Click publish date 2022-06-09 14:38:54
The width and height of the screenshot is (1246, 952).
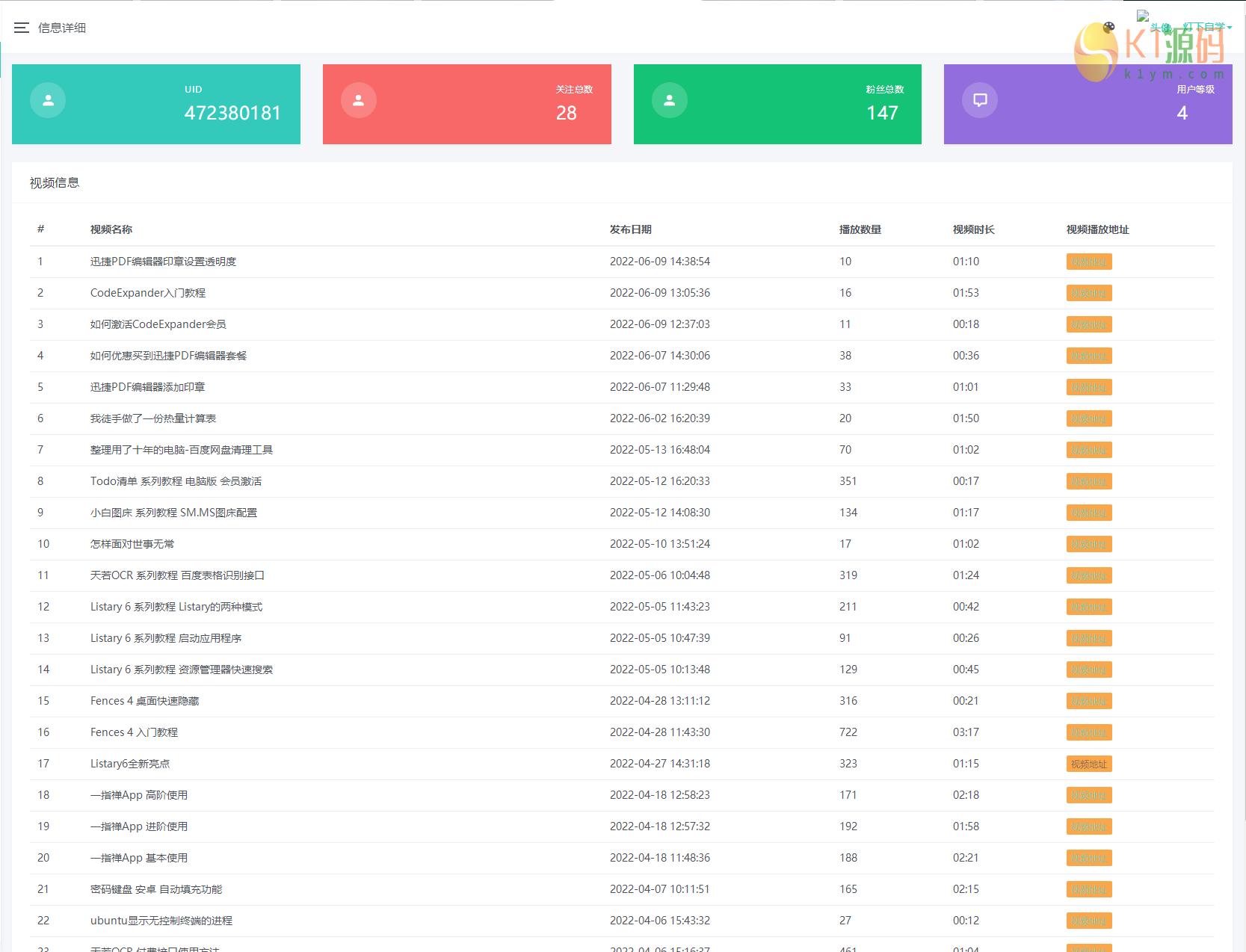click(x=660, y=262)
